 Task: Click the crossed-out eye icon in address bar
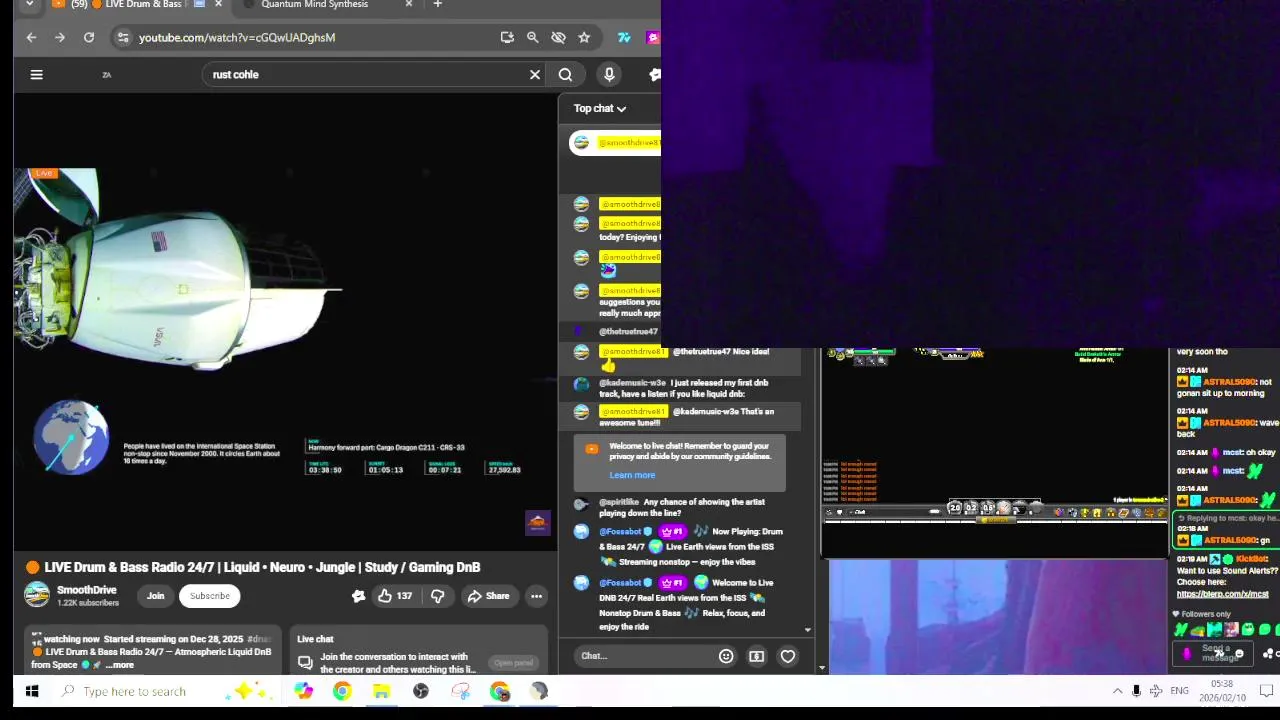coord(558,38)
